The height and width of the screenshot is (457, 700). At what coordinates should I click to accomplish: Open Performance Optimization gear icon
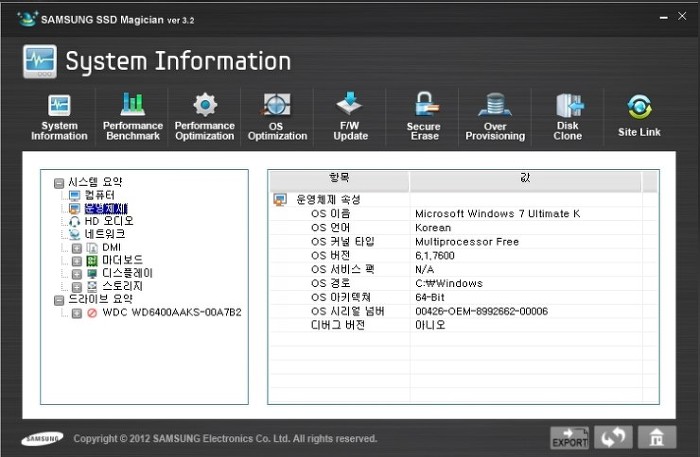pyautogui.click(x=205, y=105)
